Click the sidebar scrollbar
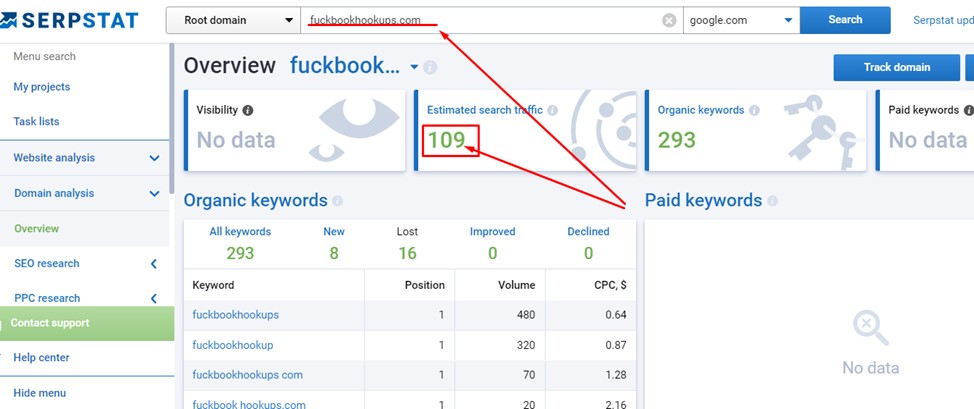Screen dimensions: 974x409 (x=171, y=118)
